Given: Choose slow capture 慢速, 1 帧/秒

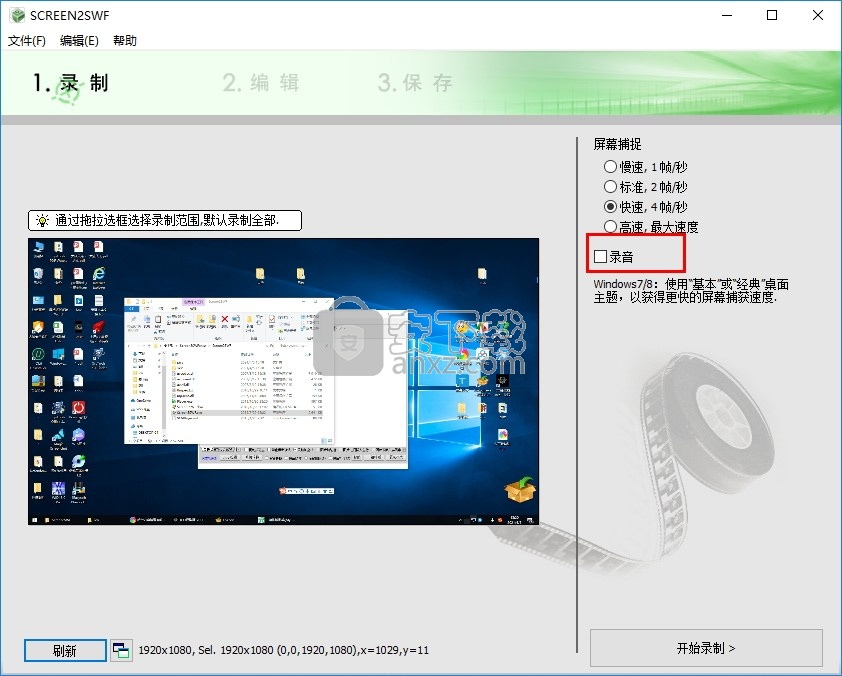Looking at the screenshot, I should coord(645,167).
